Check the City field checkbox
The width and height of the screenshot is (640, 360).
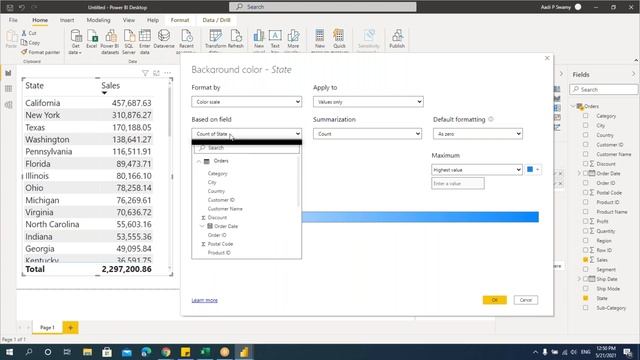point(586,125)
